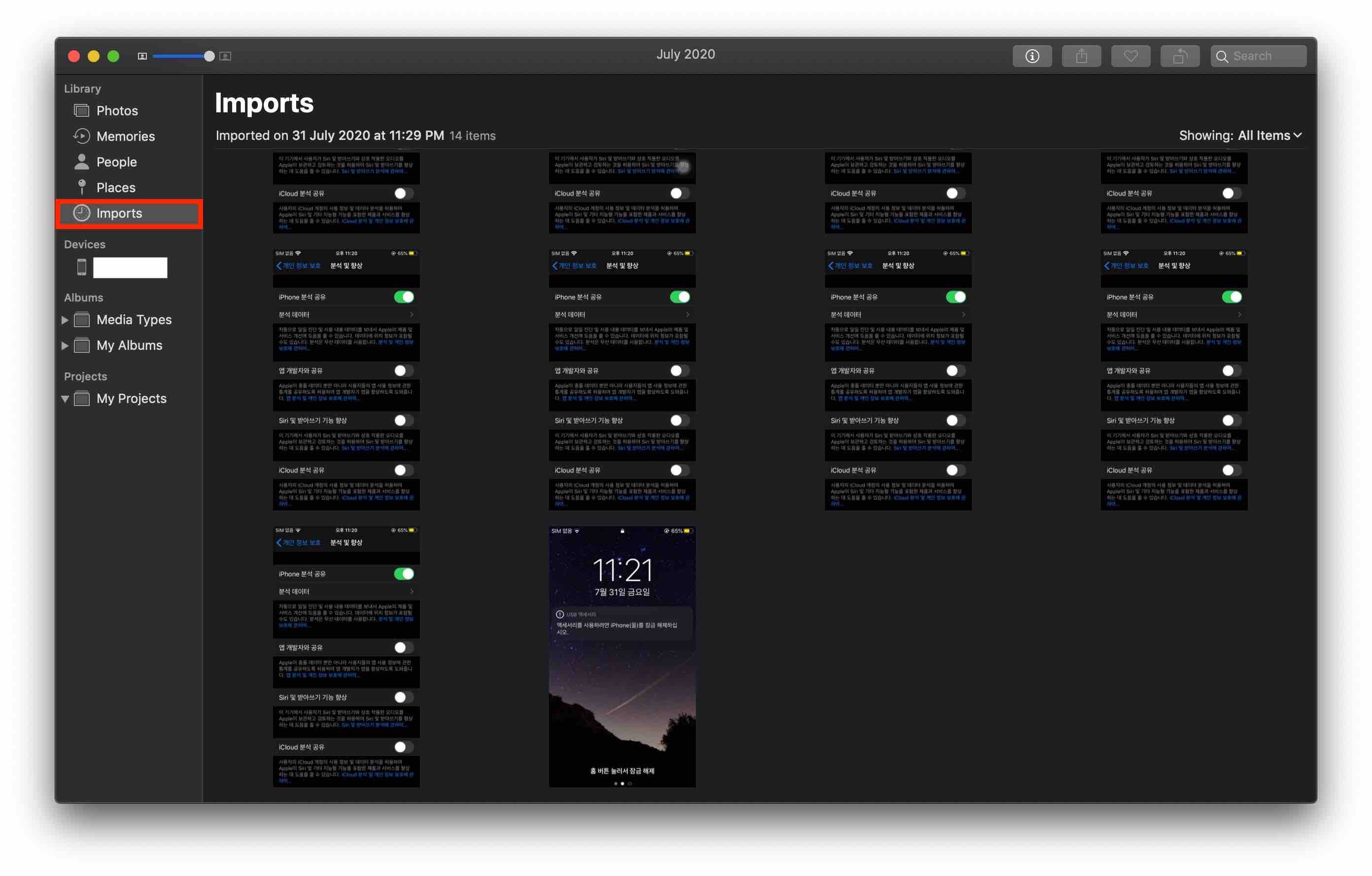Select the lock screen 11:21 thumbnail
The height and width of the screenshot is (876, 1372).
pyautogui.click(x=621, y=656)
